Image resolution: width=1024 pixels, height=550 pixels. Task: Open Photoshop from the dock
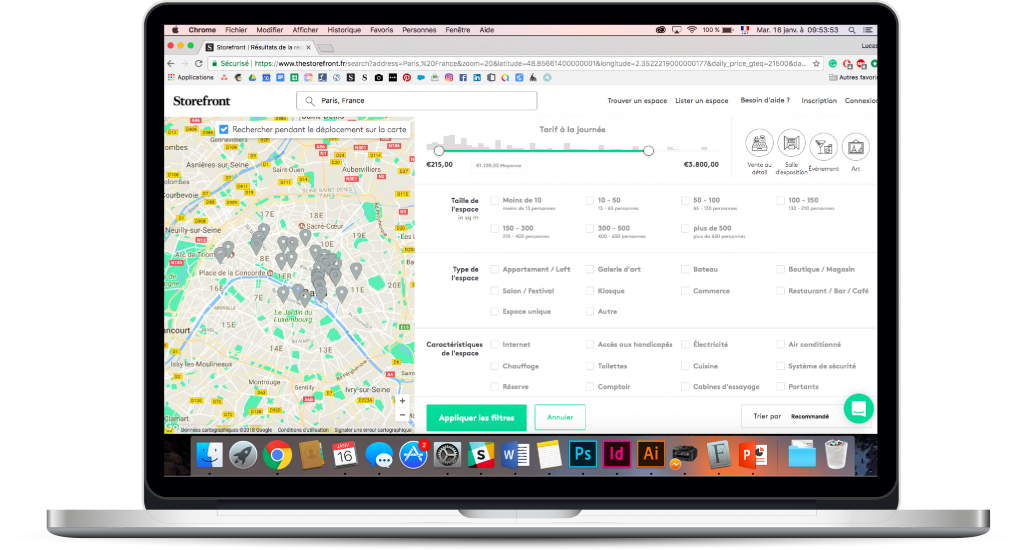[x=583, y=453]
